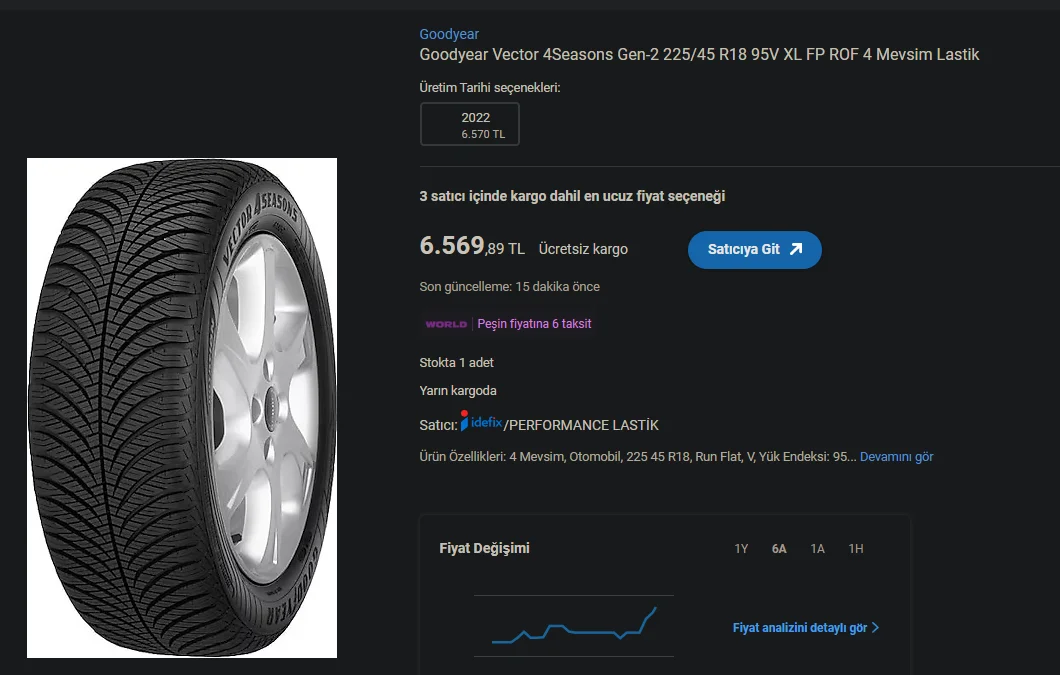Image resolution: width=1060 pixels, height=675 pixels.
Task: Click the Fiyat Değişimi heading
Action: tap(484, 548)
